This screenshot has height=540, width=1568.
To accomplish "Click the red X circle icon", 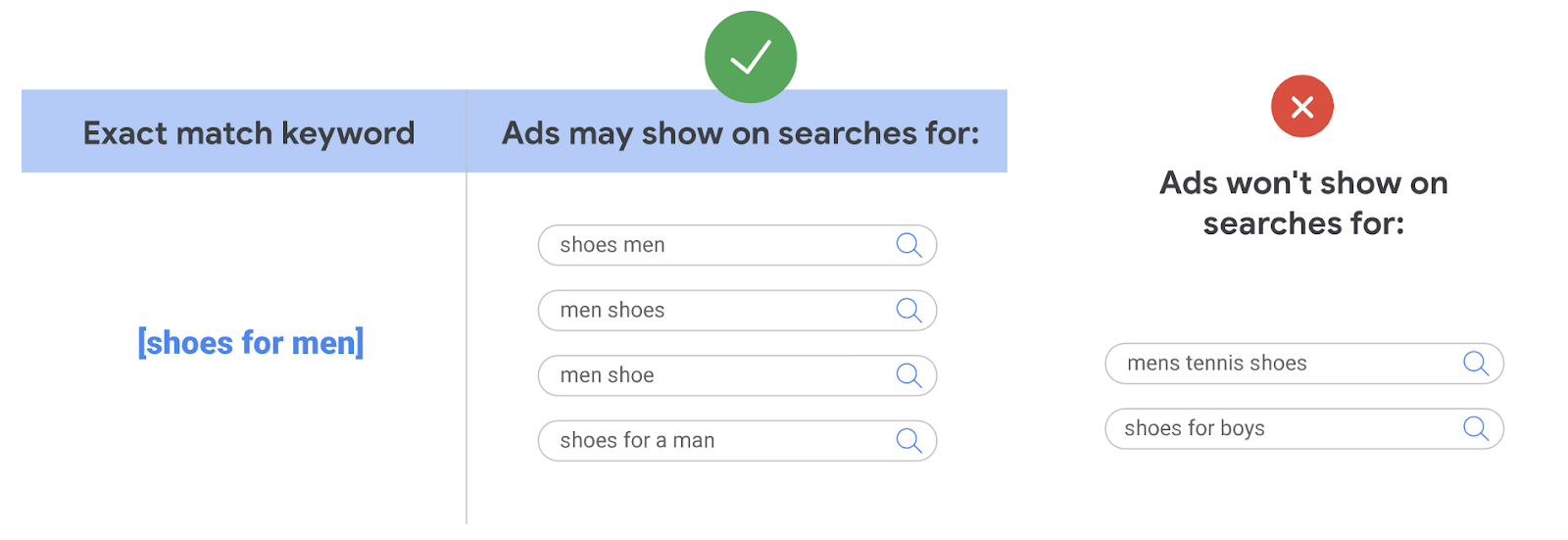I will click(x=1302, y=106).
